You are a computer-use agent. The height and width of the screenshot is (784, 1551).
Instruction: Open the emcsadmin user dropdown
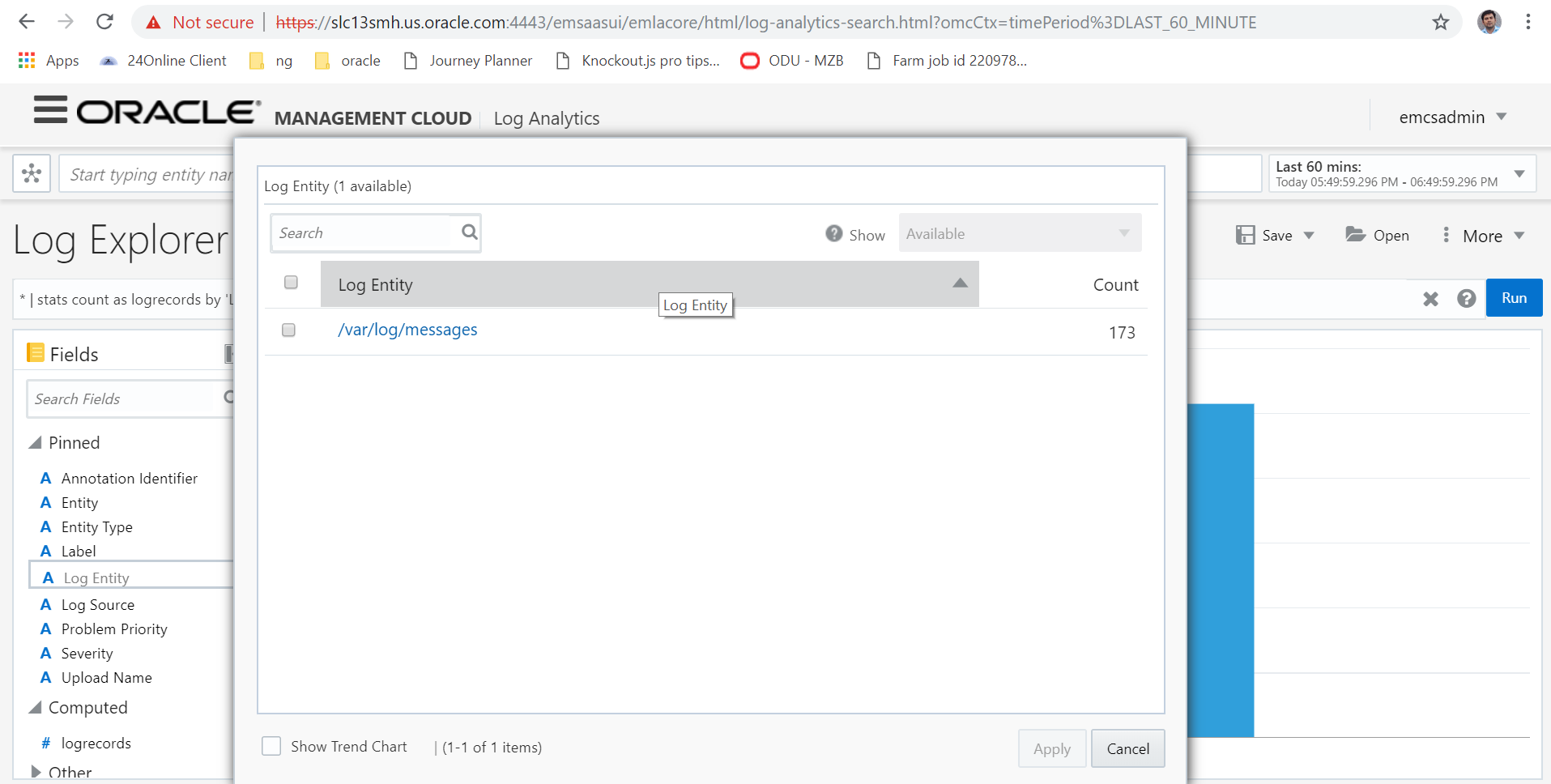coord(1453,117)
